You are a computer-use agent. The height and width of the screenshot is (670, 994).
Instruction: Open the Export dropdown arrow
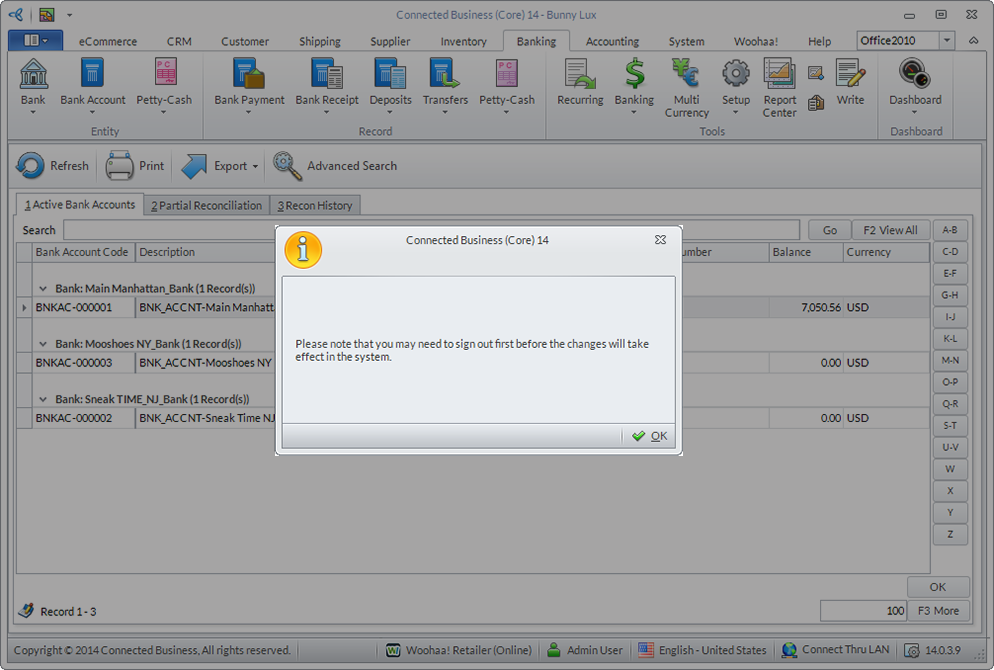255,167
